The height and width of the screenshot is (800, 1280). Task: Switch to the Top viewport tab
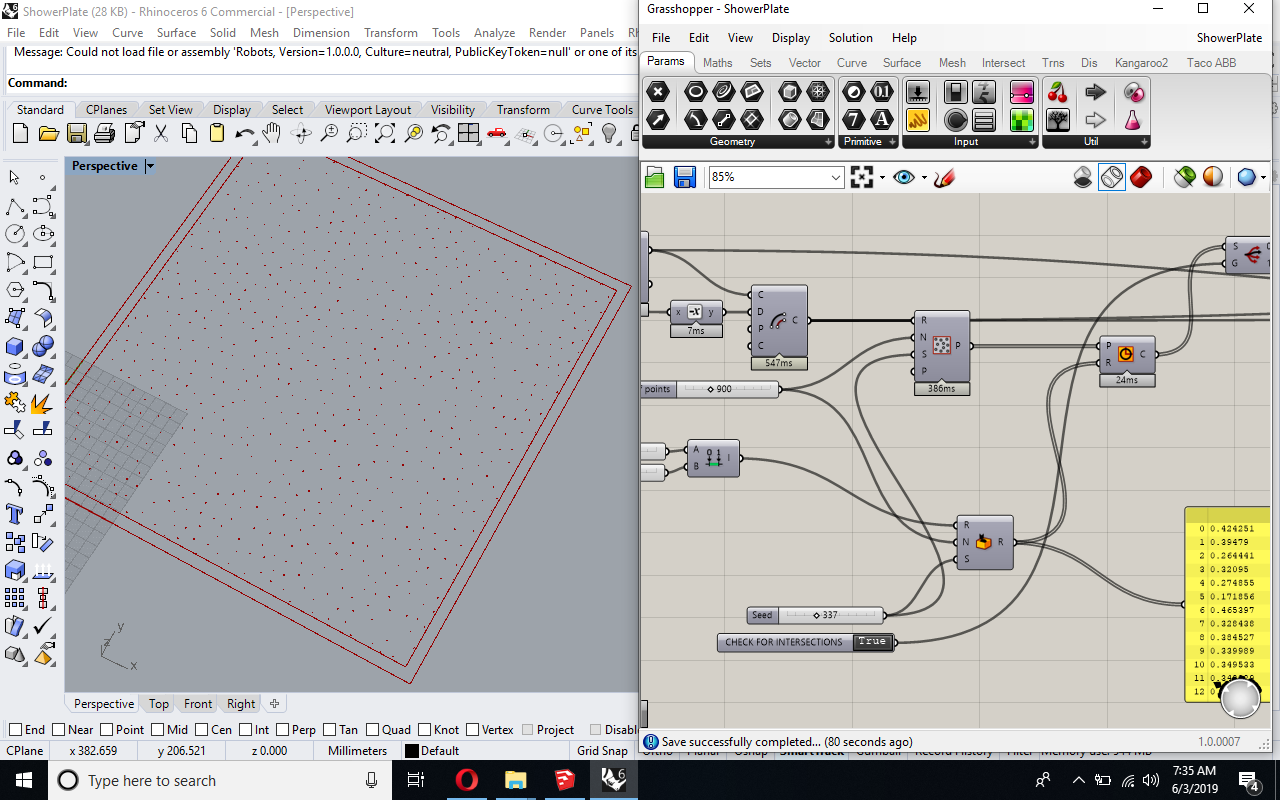tap(159, 704)
